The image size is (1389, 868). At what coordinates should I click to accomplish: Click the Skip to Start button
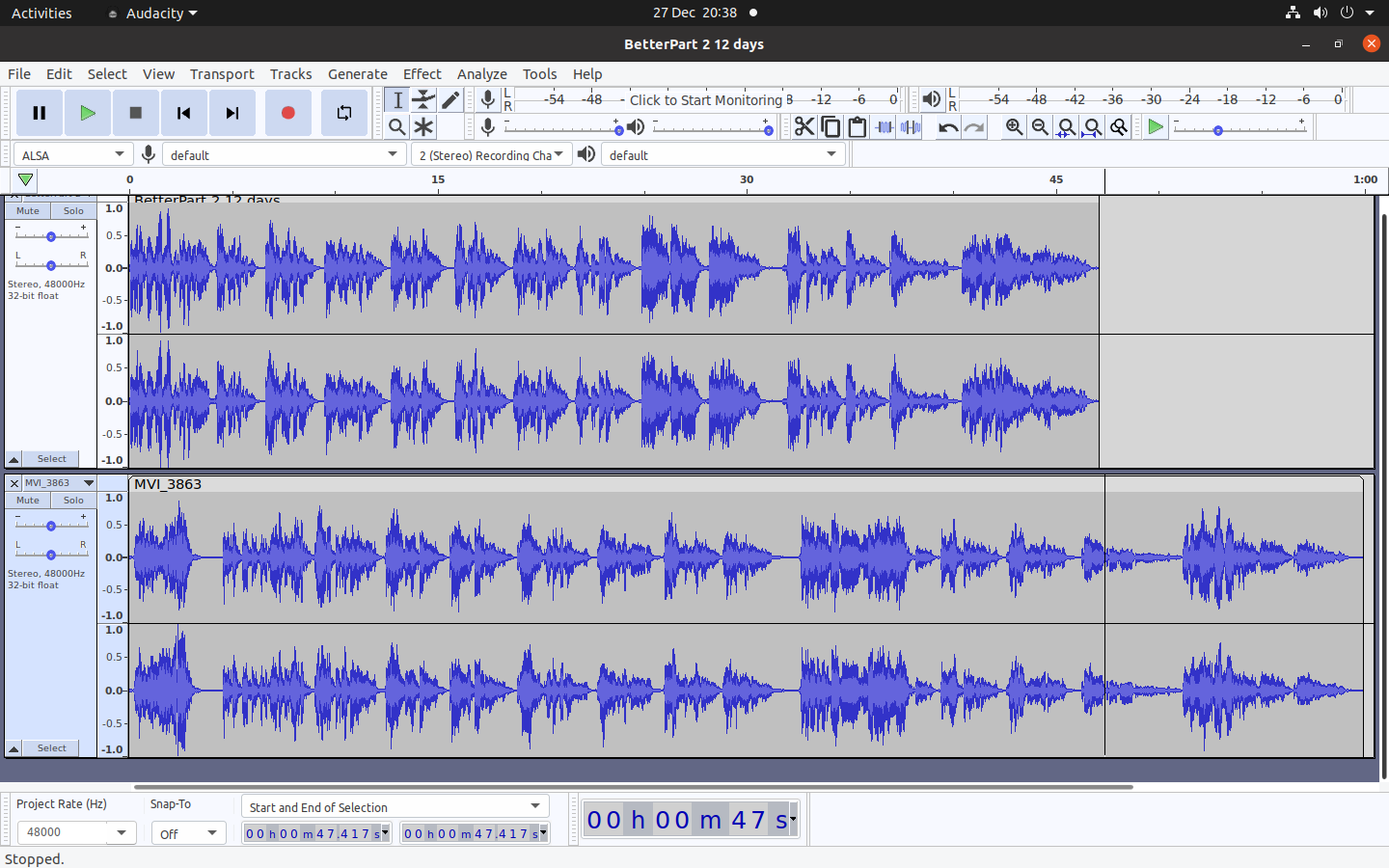pos(183,113)
